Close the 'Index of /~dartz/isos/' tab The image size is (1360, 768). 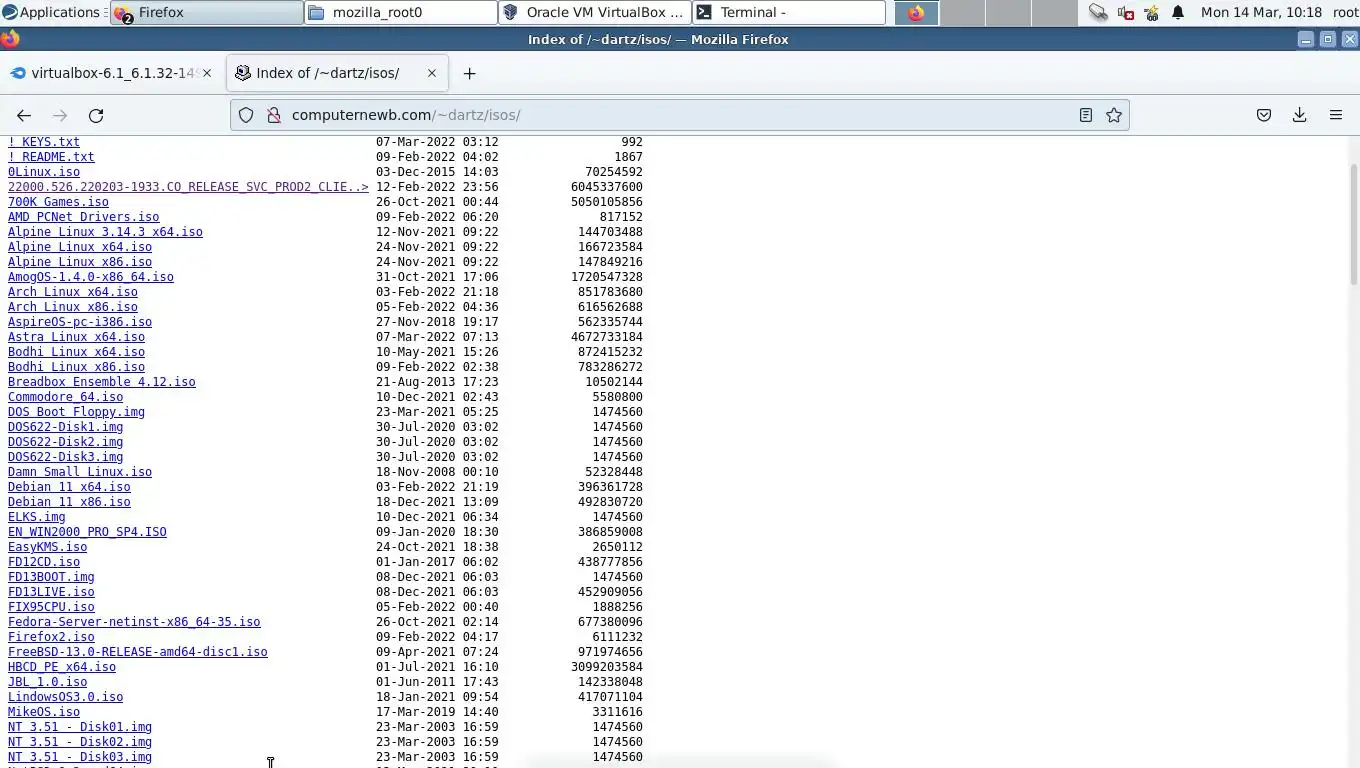[x=432, y=73]
